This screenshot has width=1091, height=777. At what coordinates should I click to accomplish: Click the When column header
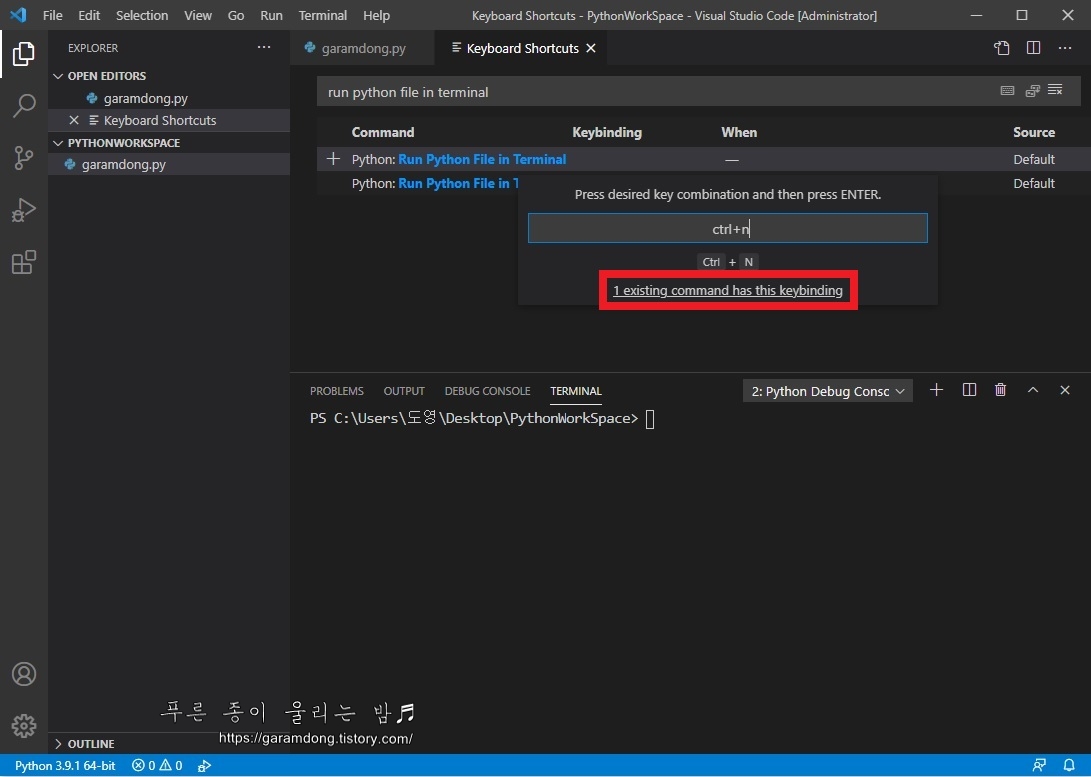(x=739, y=132)
